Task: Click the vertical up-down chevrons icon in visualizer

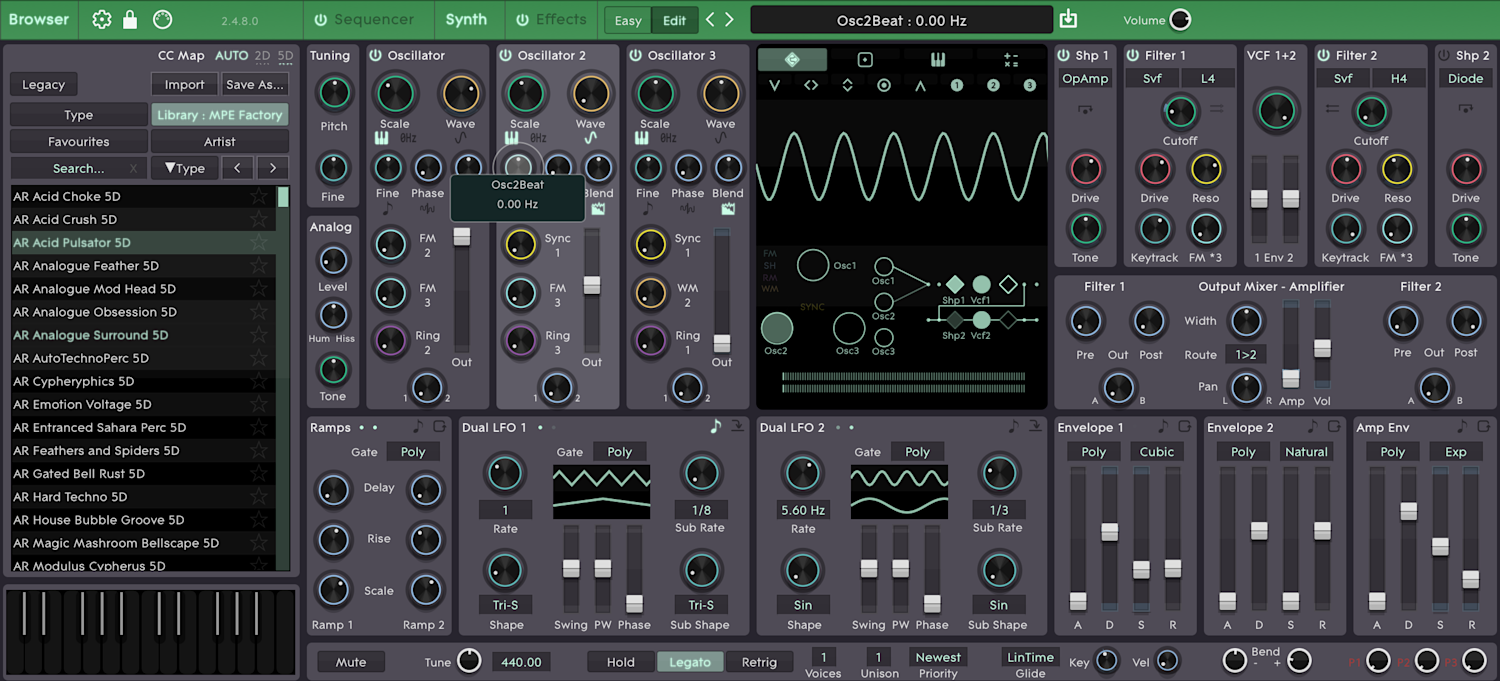Action: (x=848, y=86)
